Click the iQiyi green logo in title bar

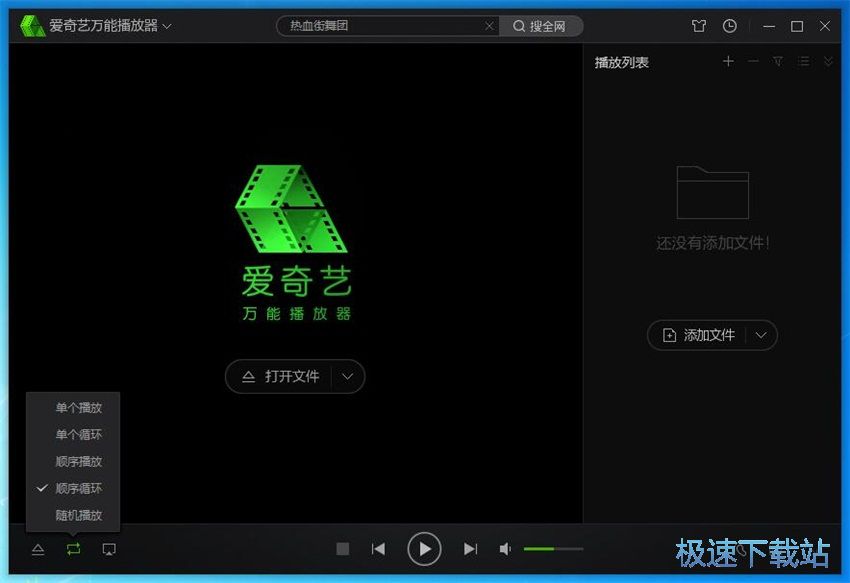pyautogui.click(x=32, y=26)
